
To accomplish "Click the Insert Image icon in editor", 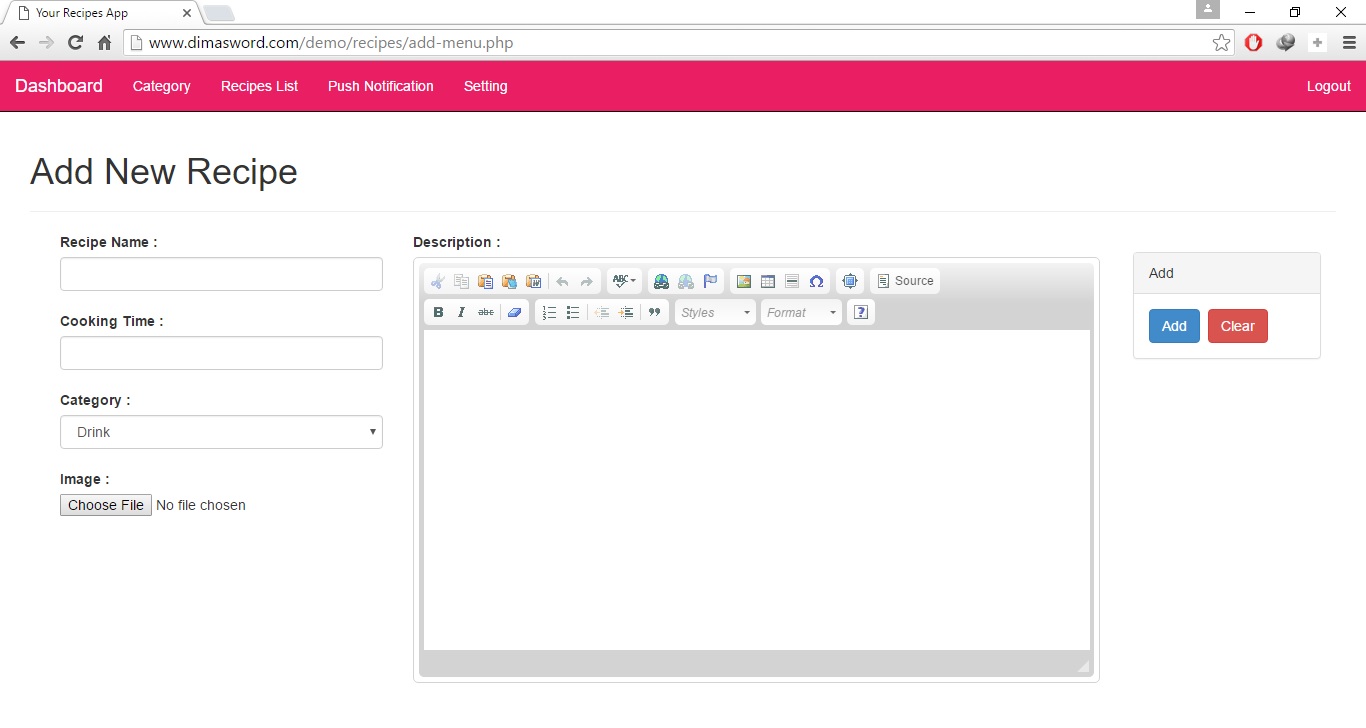I will point(743,281).
